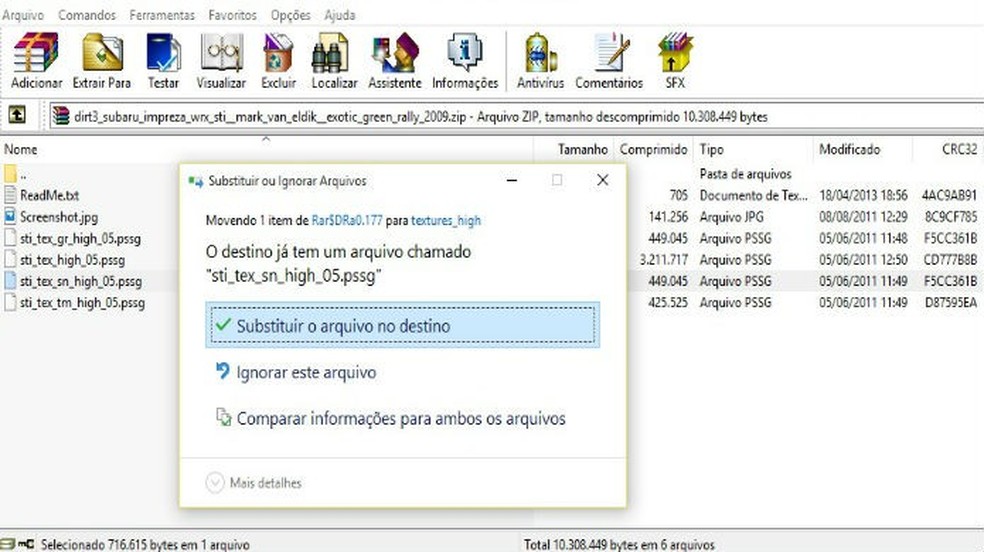This screenshot has width=984, height=552.
Task: Open the Ajuda menu
Action: pos(340,15)
